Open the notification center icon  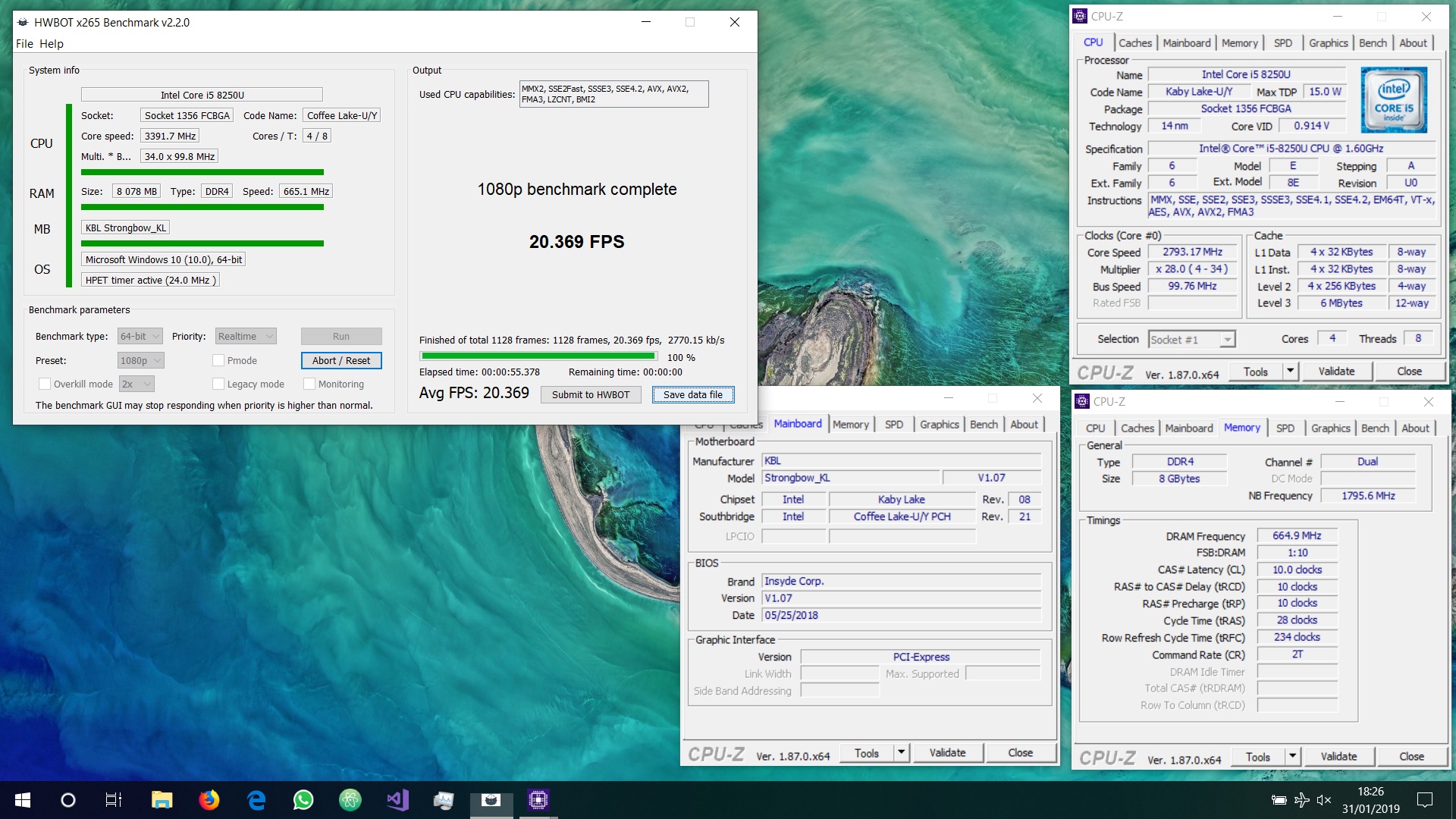tap(1425, 800)
